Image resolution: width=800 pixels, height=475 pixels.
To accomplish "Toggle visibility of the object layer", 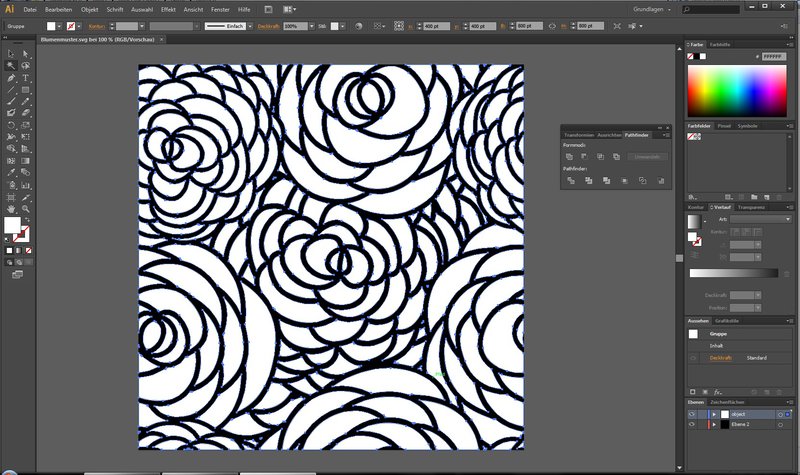I will (692, 414).
